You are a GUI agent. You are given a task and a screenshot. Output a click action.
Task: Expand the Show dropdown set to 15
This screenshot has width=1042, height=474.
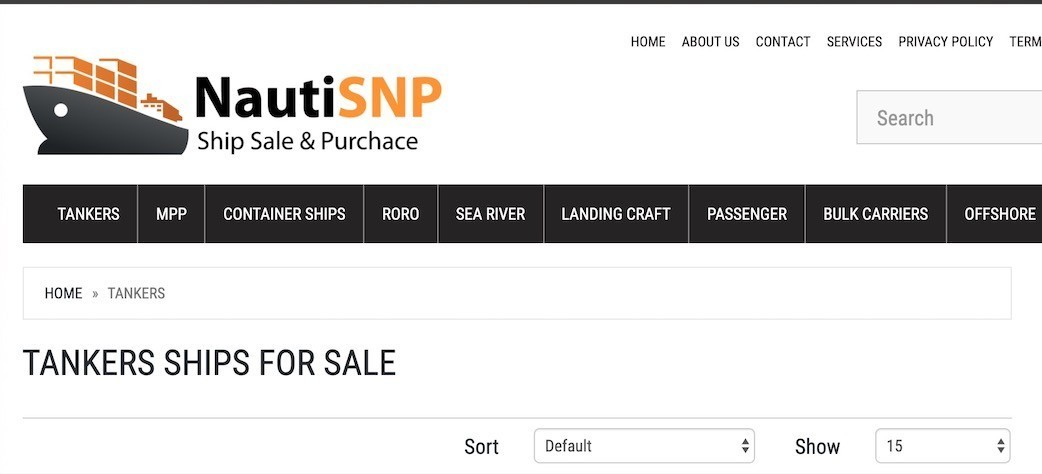pyautogui.click(x=942, y=446)
